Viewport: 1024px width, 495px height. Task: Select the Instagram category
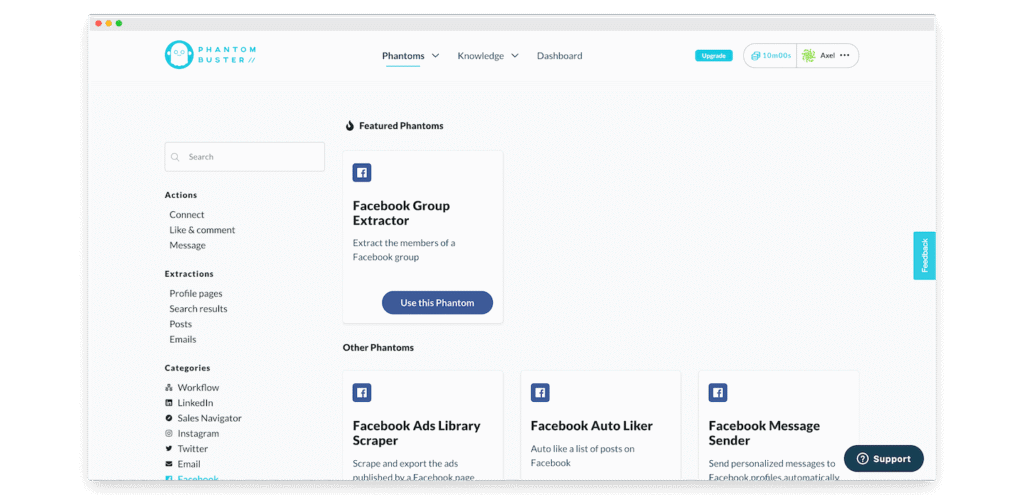click(199, 433)
